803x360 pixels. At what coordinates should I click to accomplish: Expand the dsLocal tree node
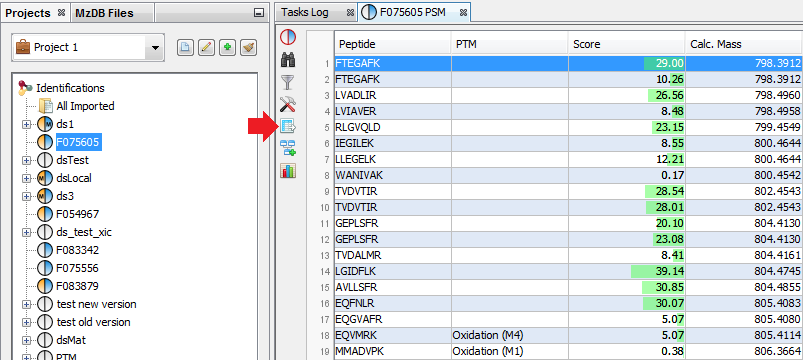tap(27, 178)
